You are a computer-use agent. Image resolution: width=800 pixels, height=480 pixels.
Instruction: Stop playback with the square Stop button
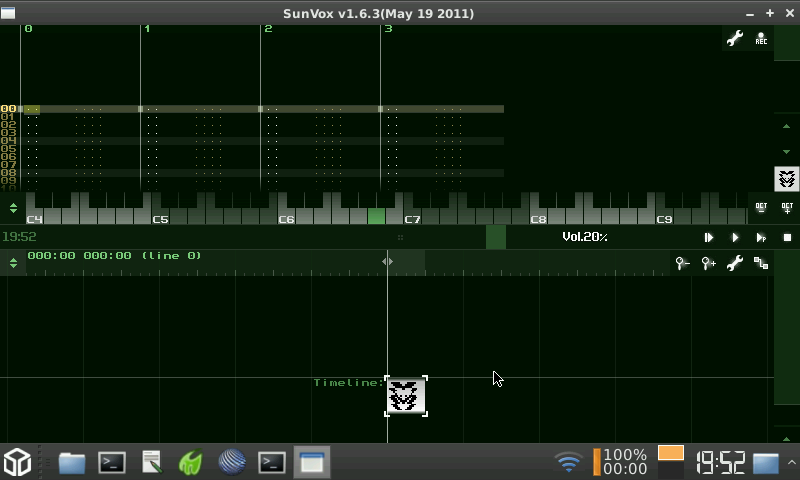[x=787, y=237]
